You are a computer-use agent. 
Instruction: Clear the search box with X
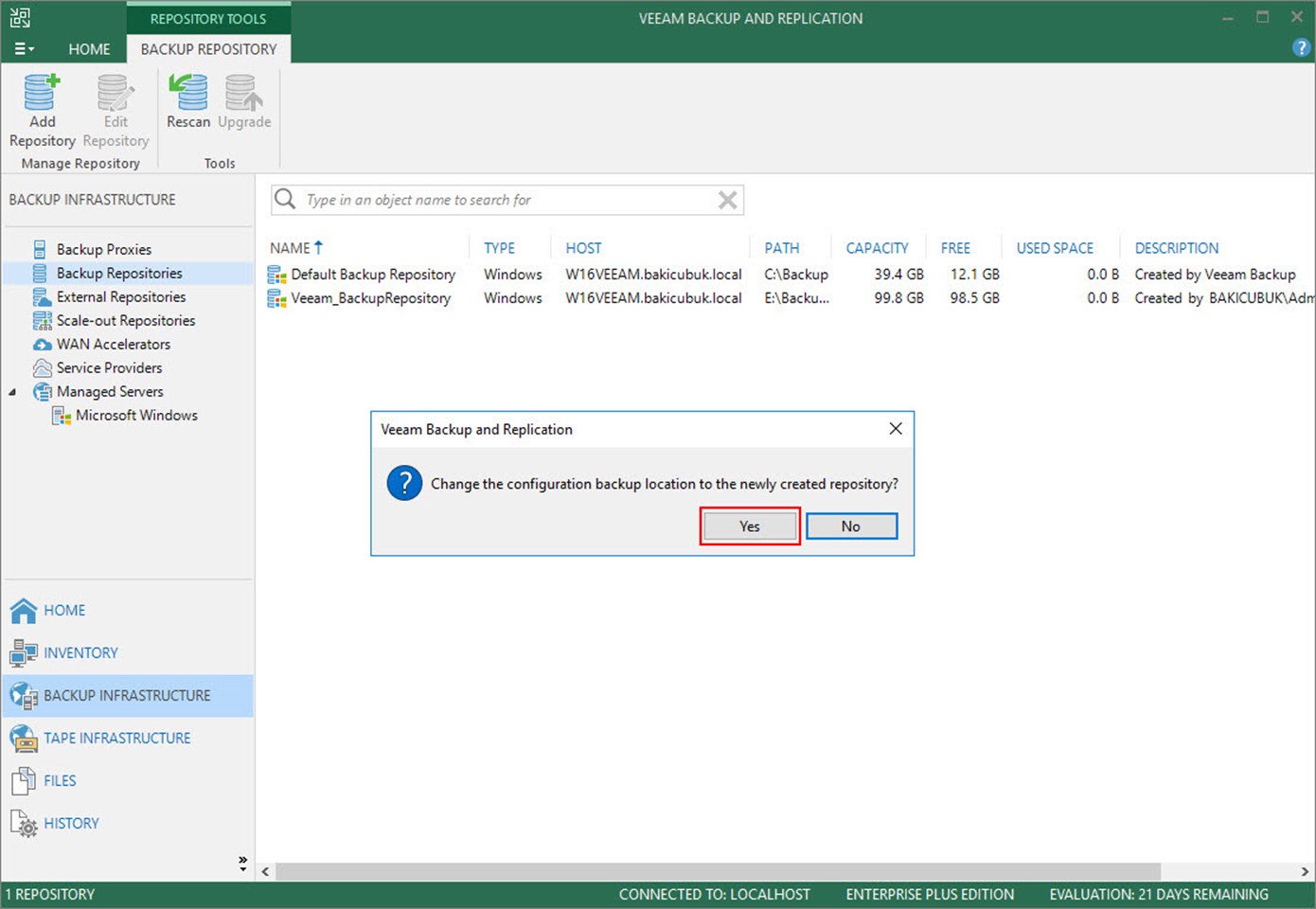click(x=727, y=200)
